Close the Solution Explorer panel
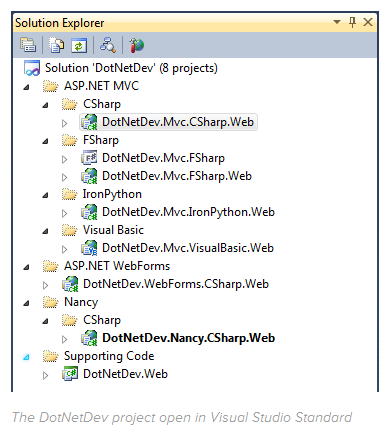Screen dimensions: 391x434 pos(368,22)
